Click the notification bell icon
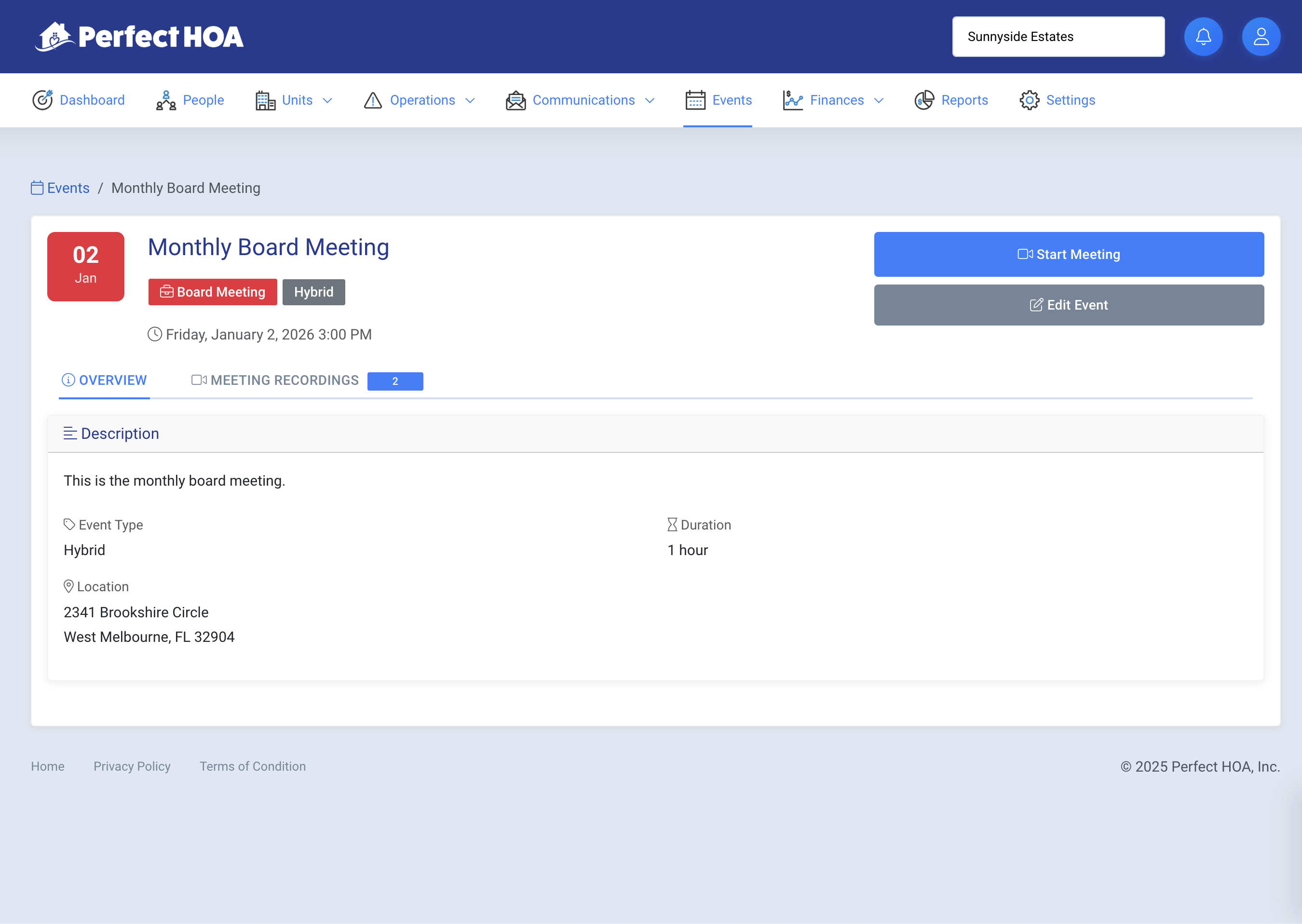Viewport: 1302px width, 924px height. [1203, 37]
